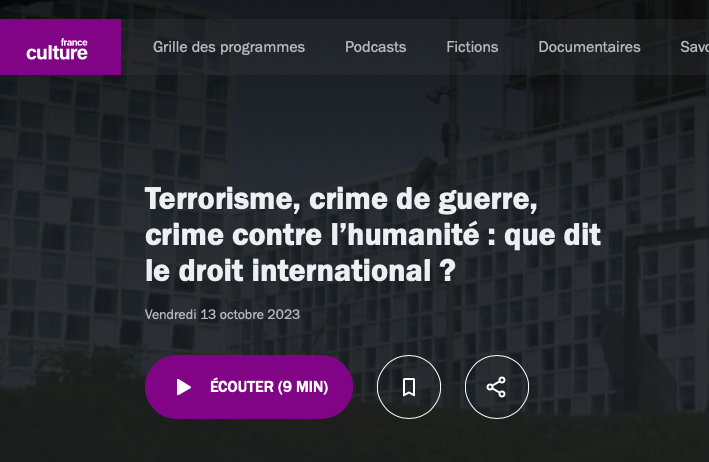709x462 pixels.
Task: Click the play triangle in the Écouter button
Action: tap(184, 387)
